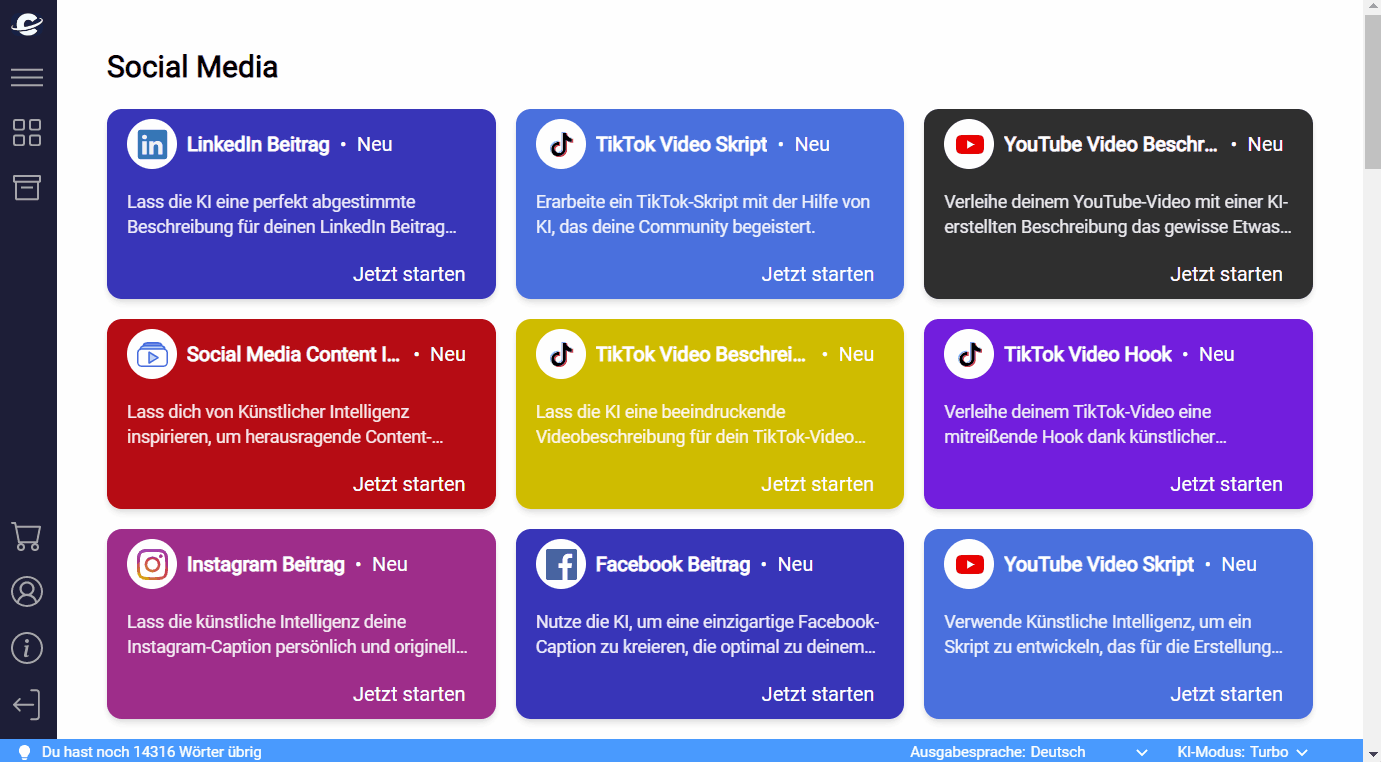Click the logout arrow icon
This screenshot has height=762, width=1381.
tap(27, 704)
